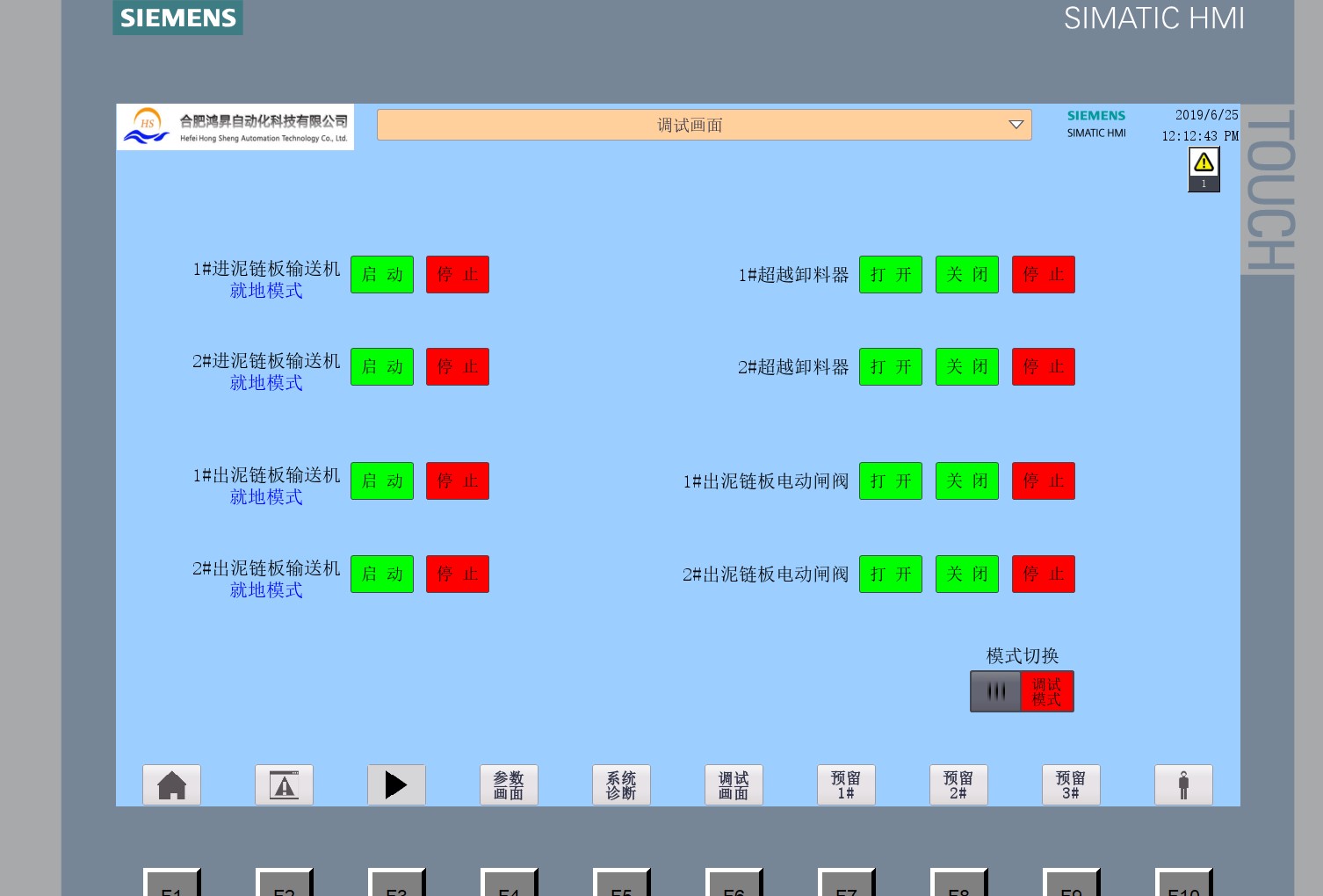Screen dimensions: 1323x896
Task: Open the 参数画面 page
Action: [x=509, y=784]
